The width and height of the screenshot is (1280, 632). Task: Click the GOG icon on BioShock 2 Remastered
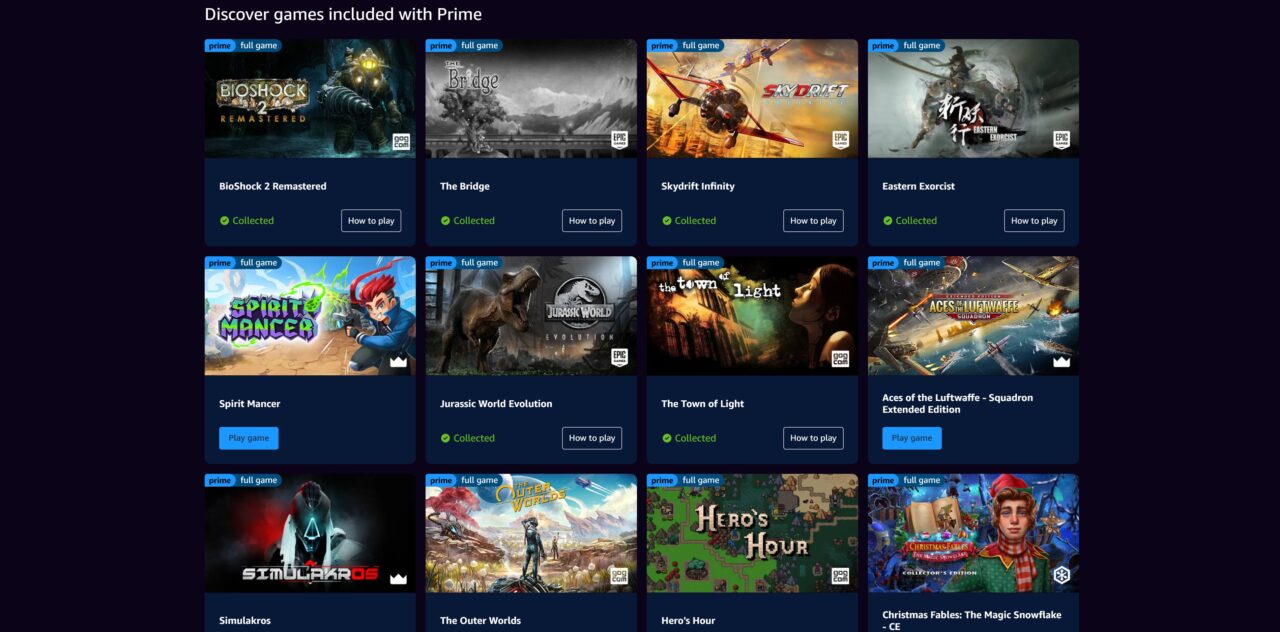click(x=399, y=139)
